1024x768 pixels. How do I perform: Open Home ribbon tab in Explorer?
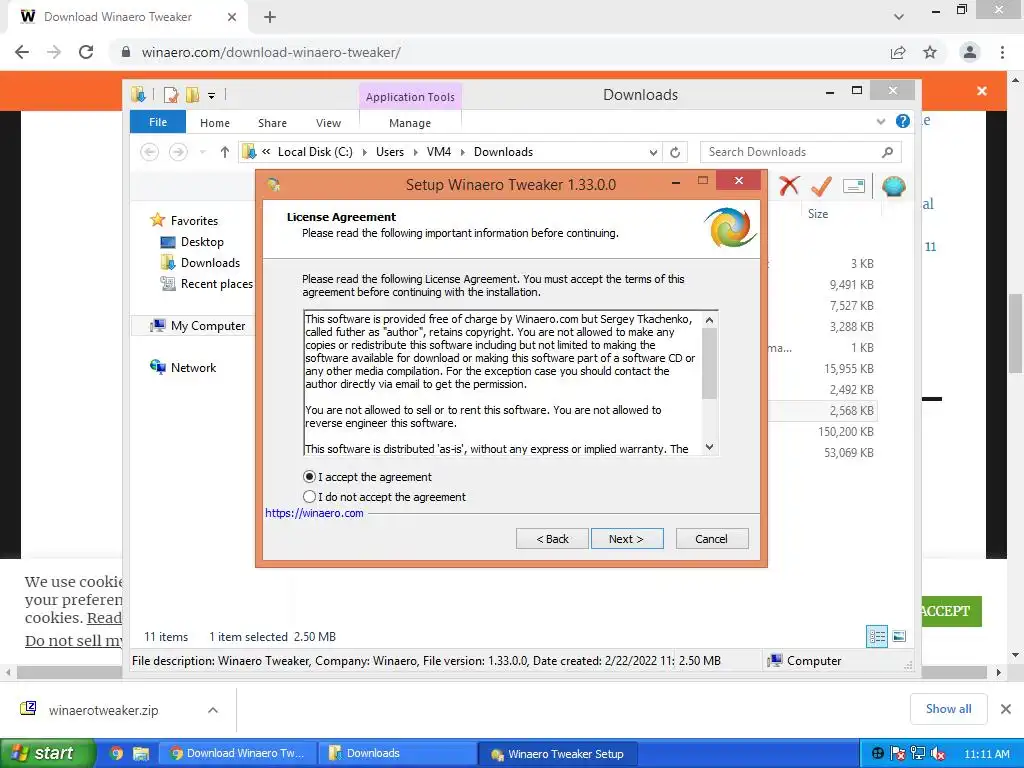point(215,123)
